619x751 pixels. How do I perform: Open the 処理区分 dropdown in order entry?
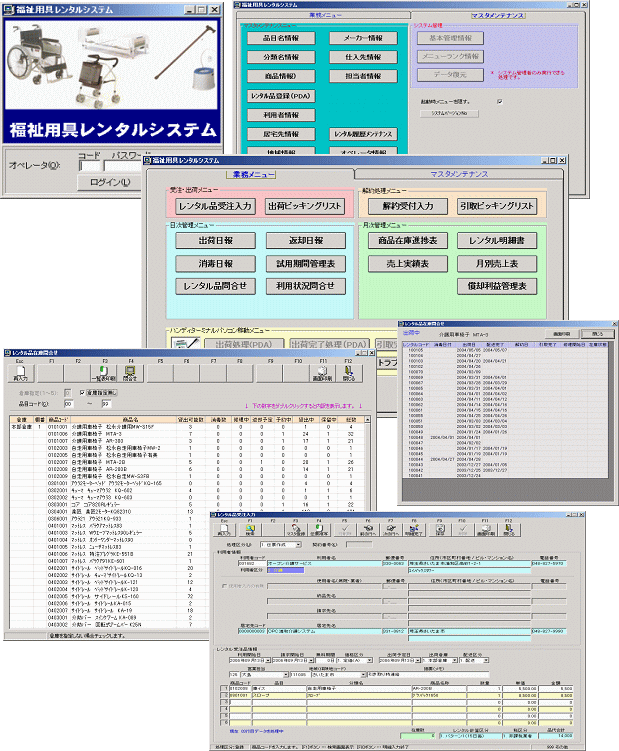click(298, 545)
